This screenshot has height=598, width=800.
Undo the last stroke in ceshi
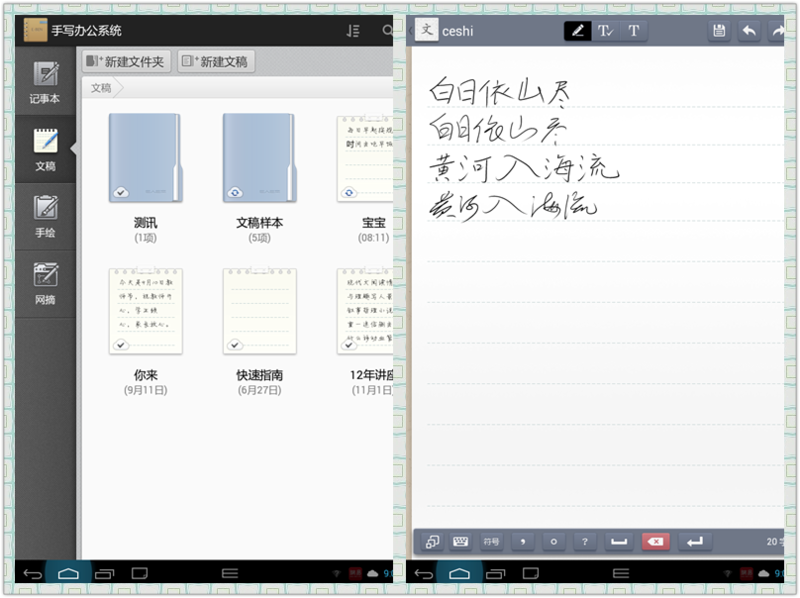point(749,31)
